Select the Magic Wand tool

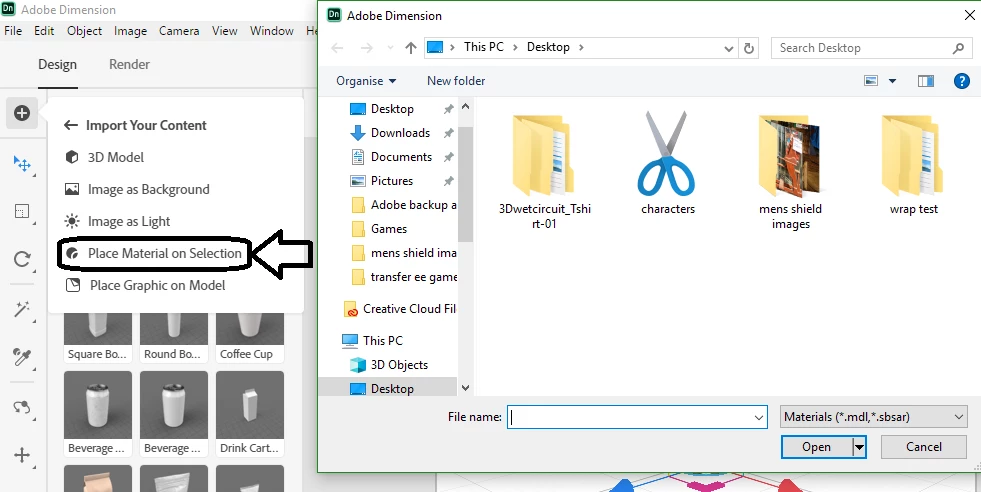pos(22,309)
